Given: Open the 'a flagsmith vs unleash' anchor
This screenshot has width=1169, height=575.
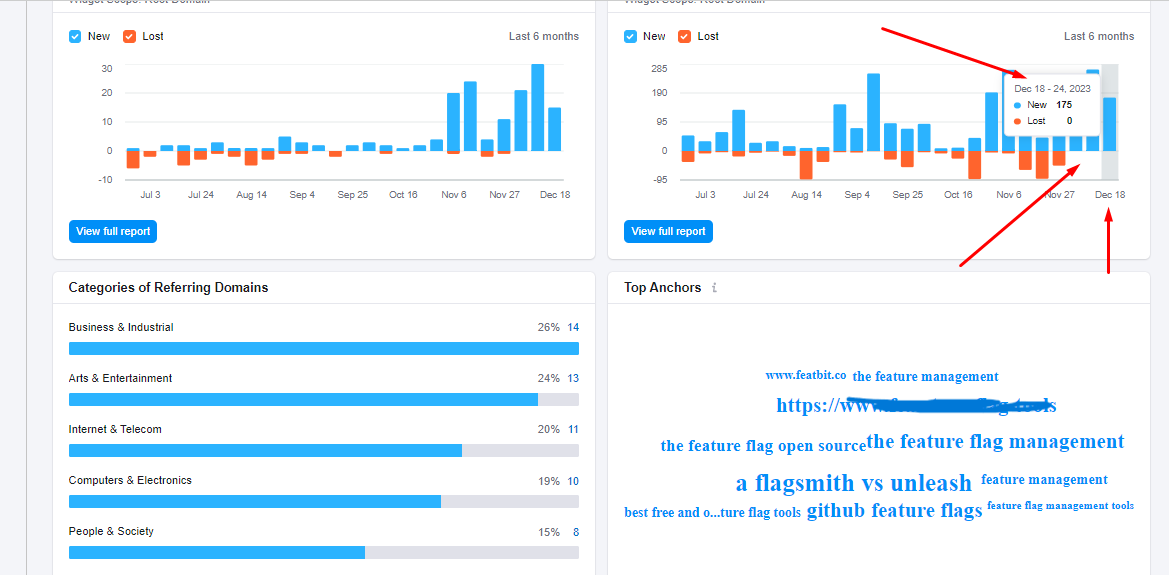Looking at the screenshot, I should [853, 484].
